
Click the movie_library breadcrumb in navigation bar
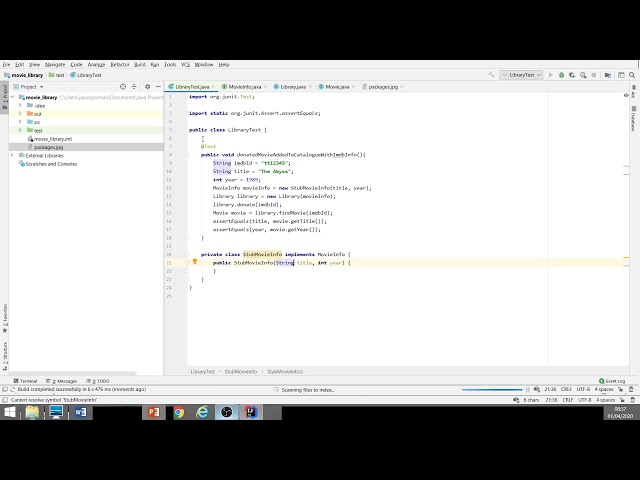(x=24, y=75)
